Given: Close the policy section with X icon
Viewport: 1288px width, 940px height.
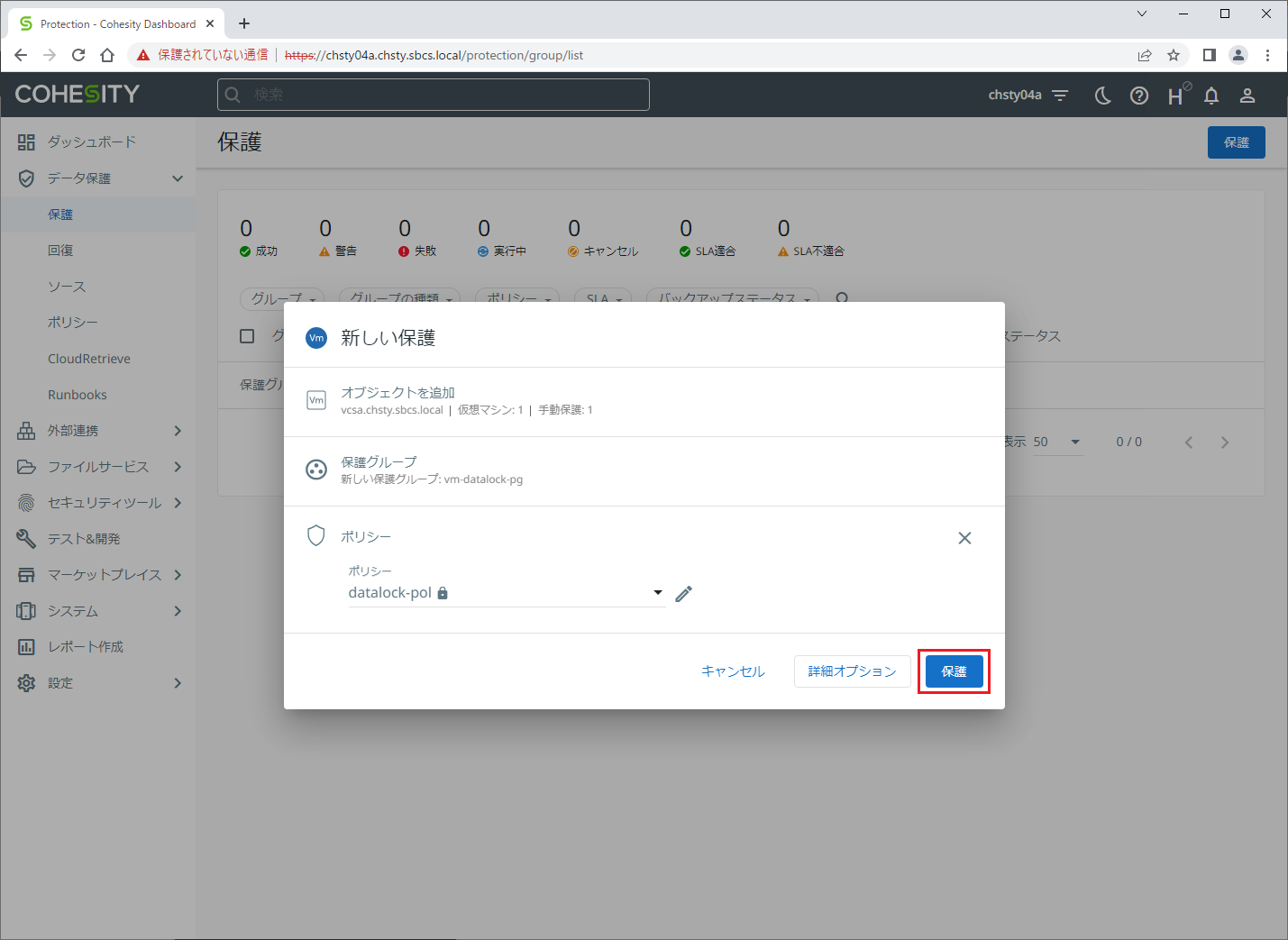Looking at the screenshot, I should coord(964,538).
